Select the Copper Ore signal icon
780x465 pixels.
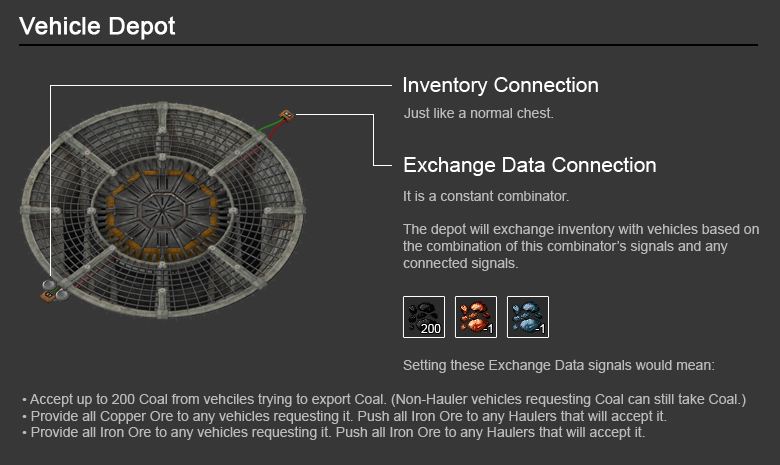tap(476, 316)
